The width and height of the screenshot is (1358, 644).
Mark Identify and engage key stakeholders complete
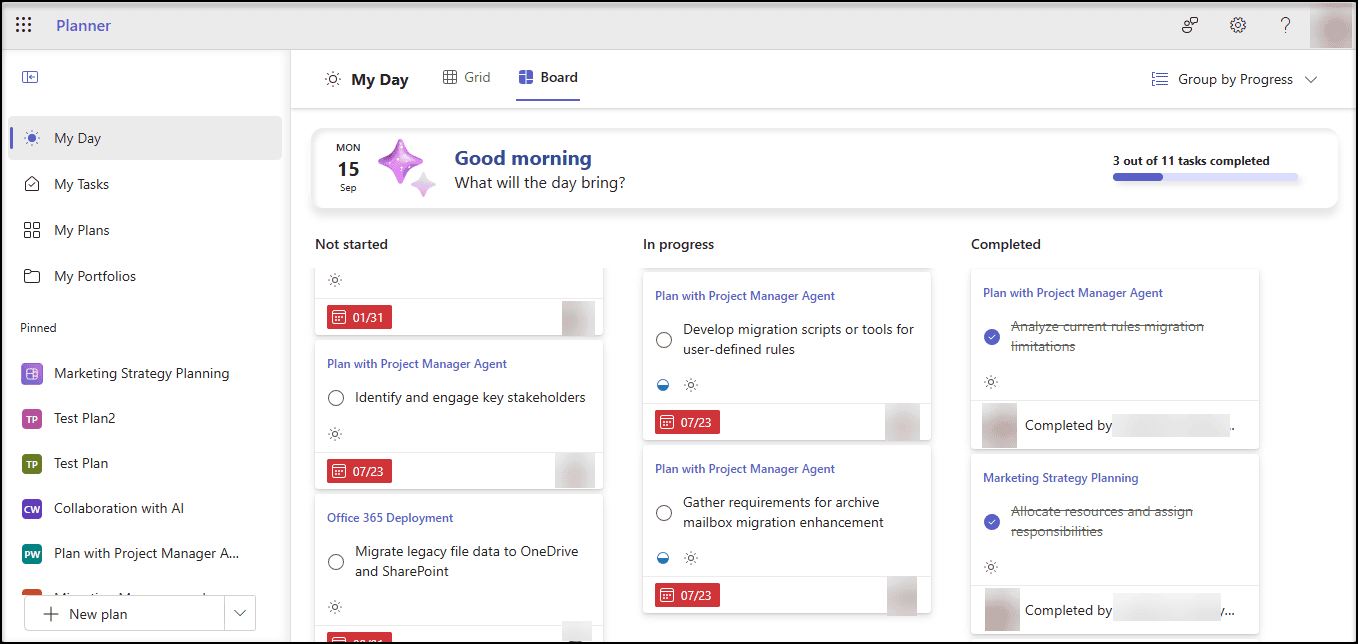coord(336,398)
